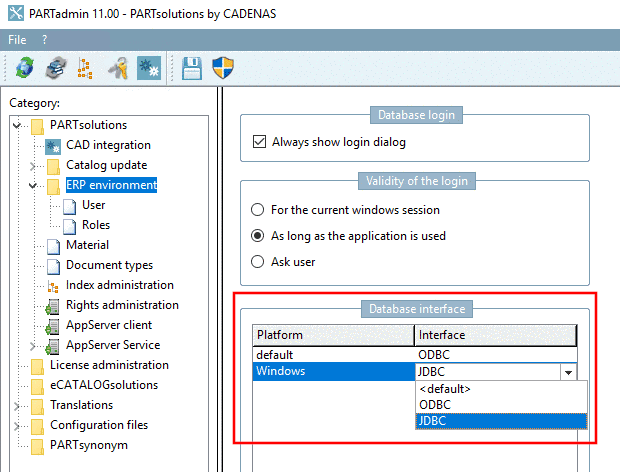This screenshot has width=620, height=472.
Task: Click the Interface column header
Action: [495, 335]
